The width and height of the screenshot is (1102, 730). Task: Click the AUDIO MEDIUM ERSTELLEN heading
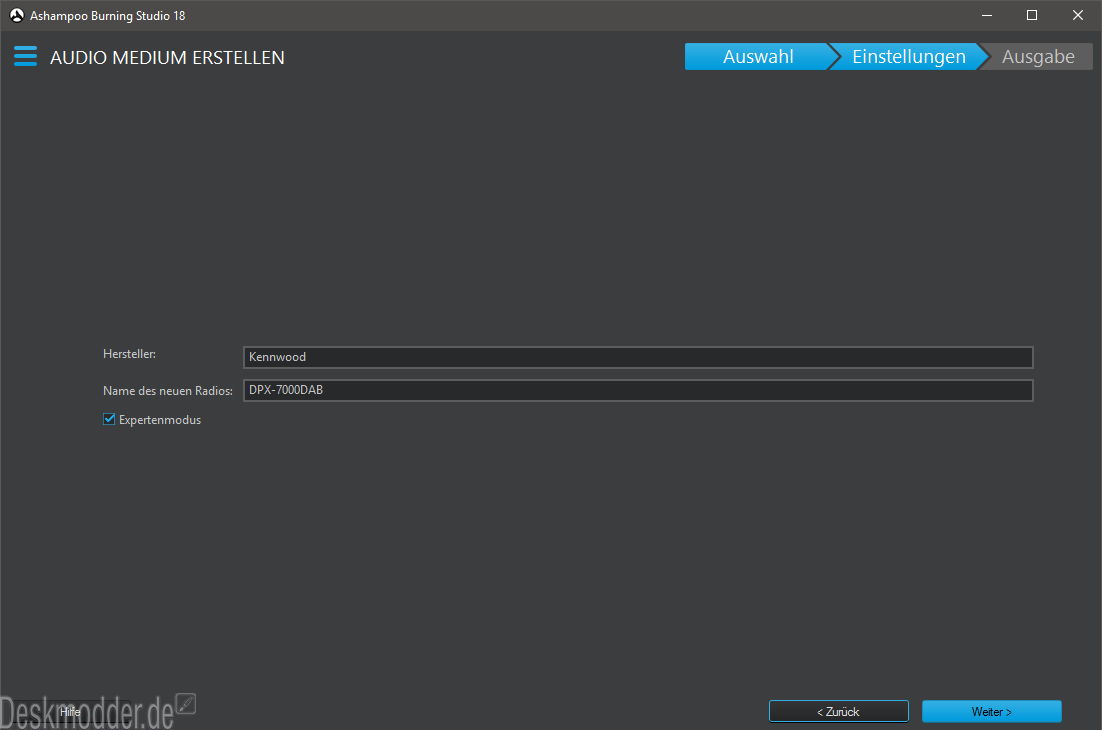coord(167,58)
